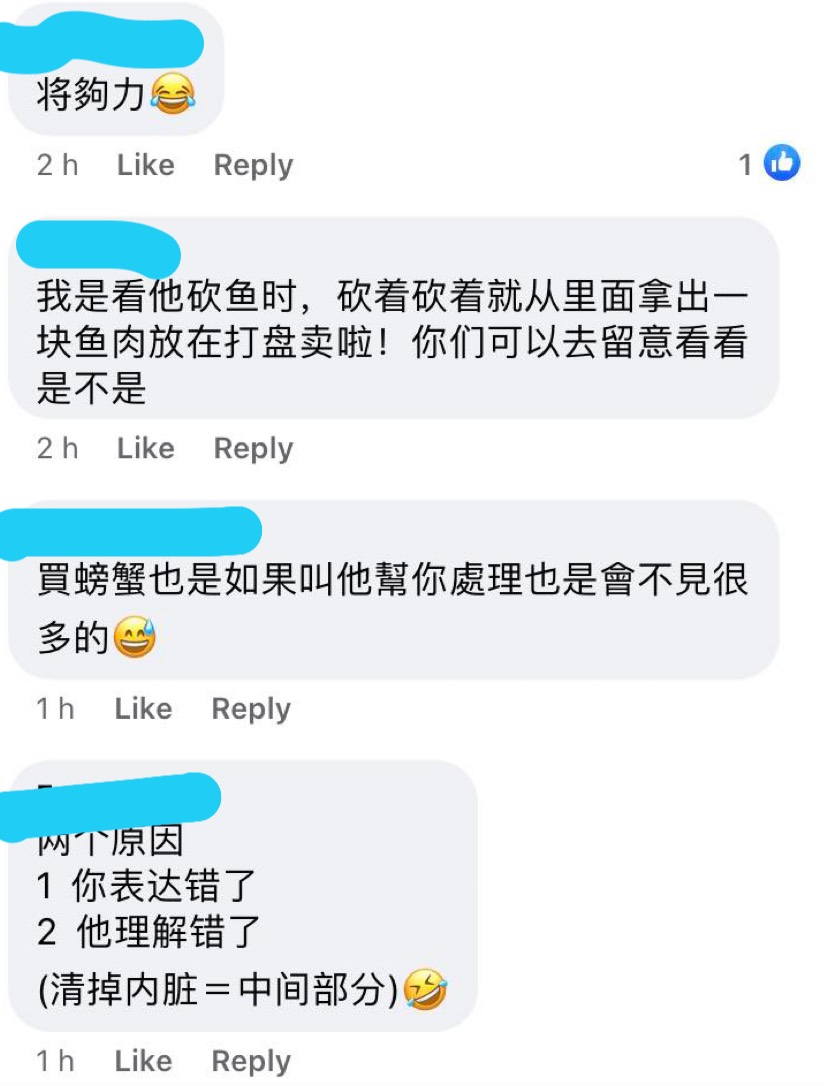
Task: Like the '两个原因' comment
Action: [x=143, y=1060]
